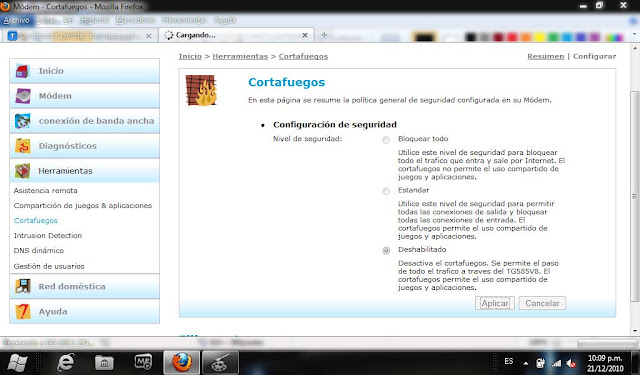Open the new tab plus button
Screen dimensions: 640x375
[x=324, y=35]
